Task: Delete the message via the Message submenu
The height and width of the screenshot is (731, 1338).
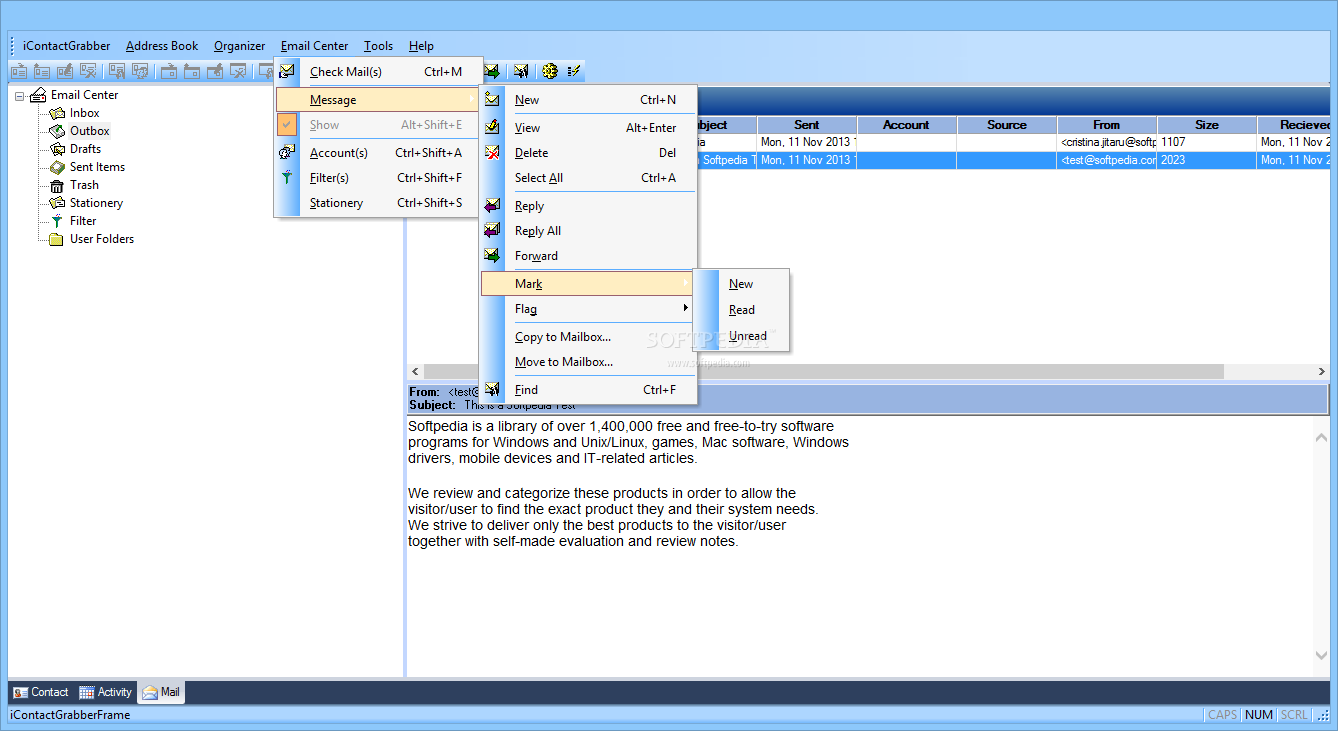Action: [588, 153]
